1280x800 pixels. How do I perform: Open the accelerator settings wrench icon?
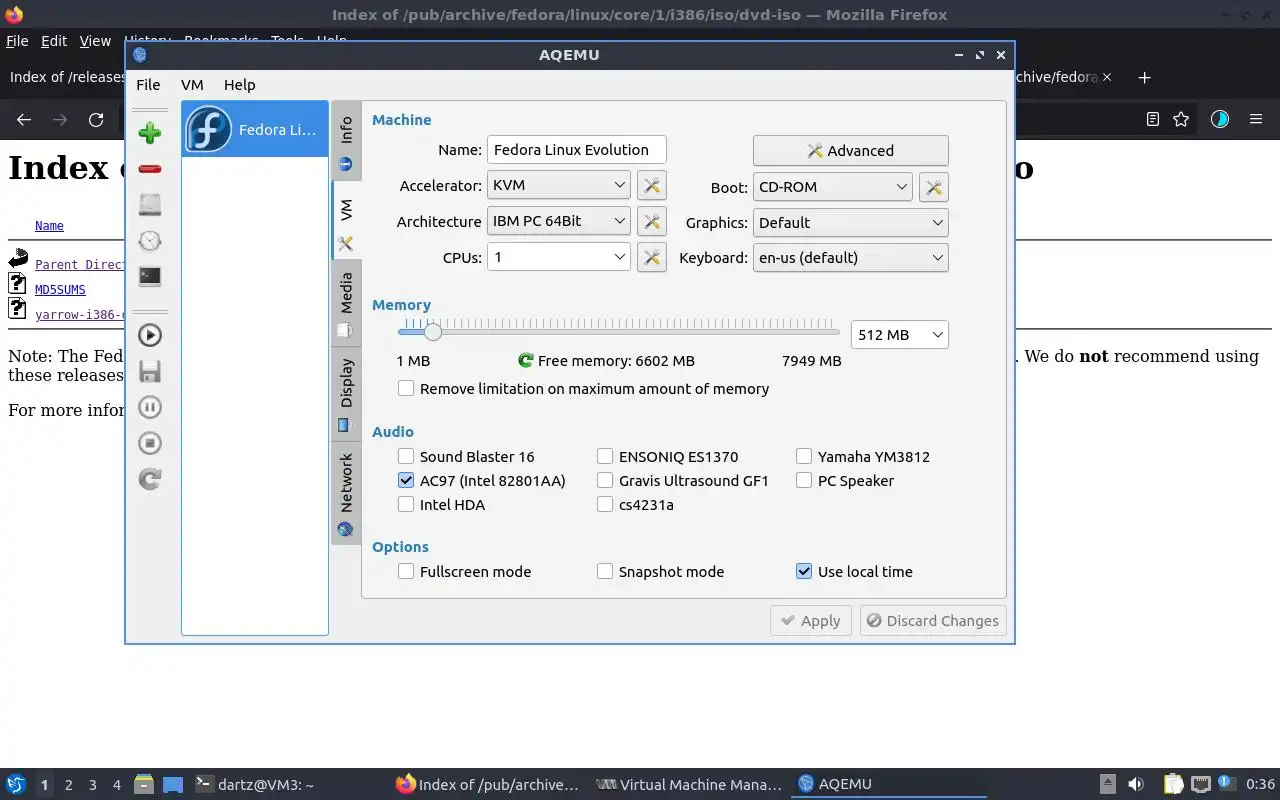pyautogui.click(x=652, y=186)
